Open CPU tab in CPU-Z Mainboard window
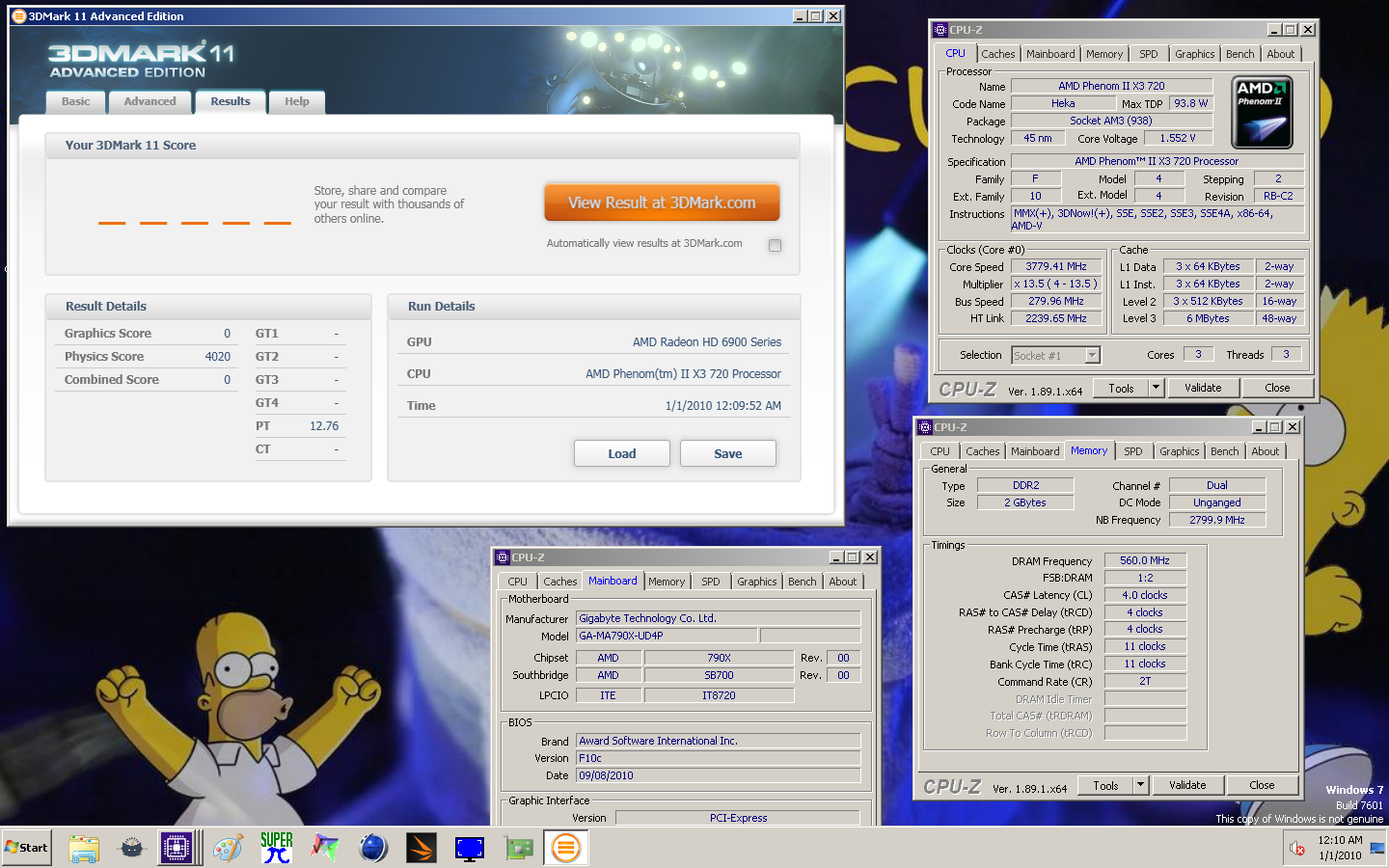1389x868 pixels. [517, 582]
